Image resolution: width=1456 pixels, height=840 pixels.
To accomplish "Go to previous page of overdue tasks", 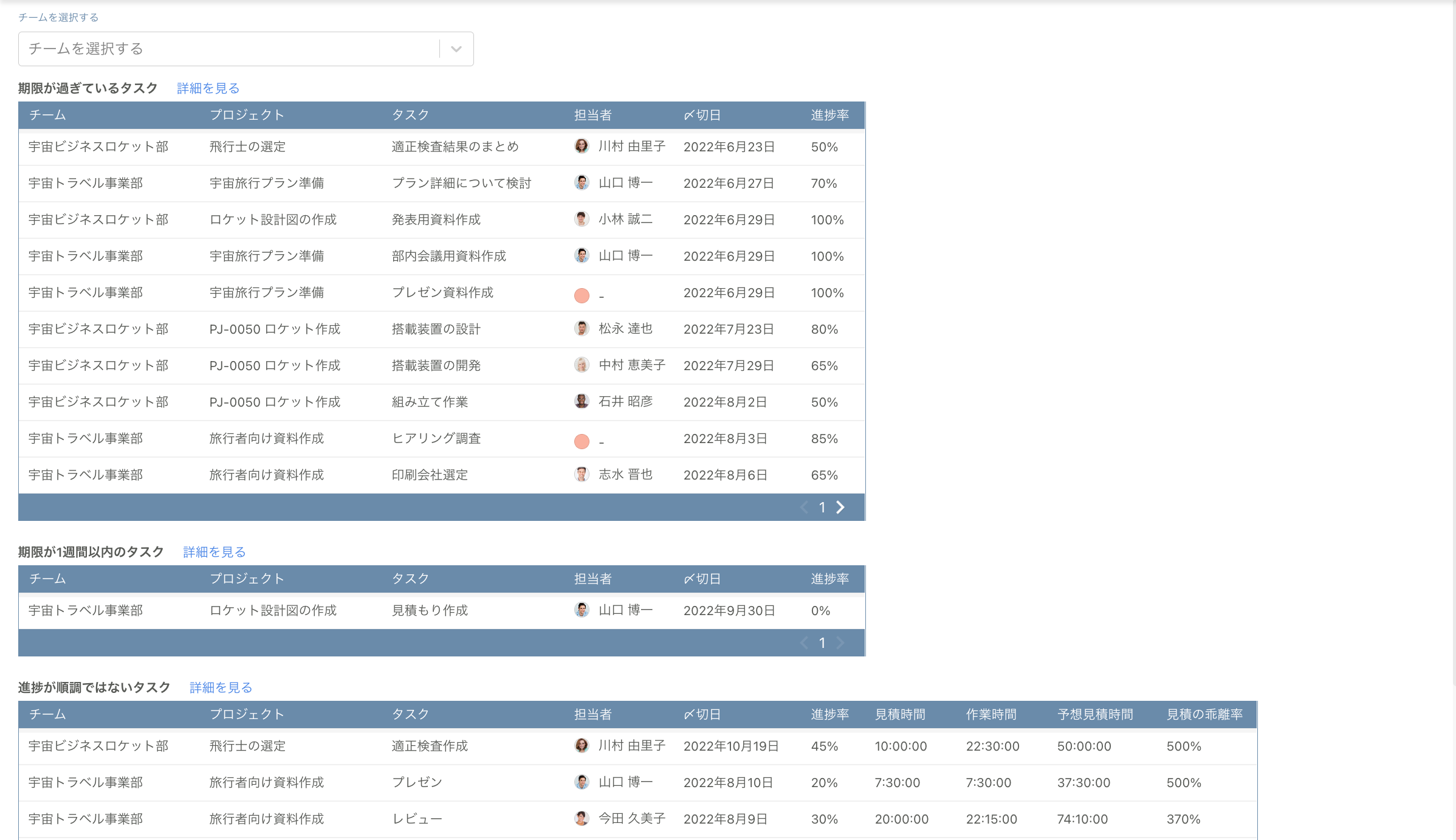I will click(x=804, y=507).
